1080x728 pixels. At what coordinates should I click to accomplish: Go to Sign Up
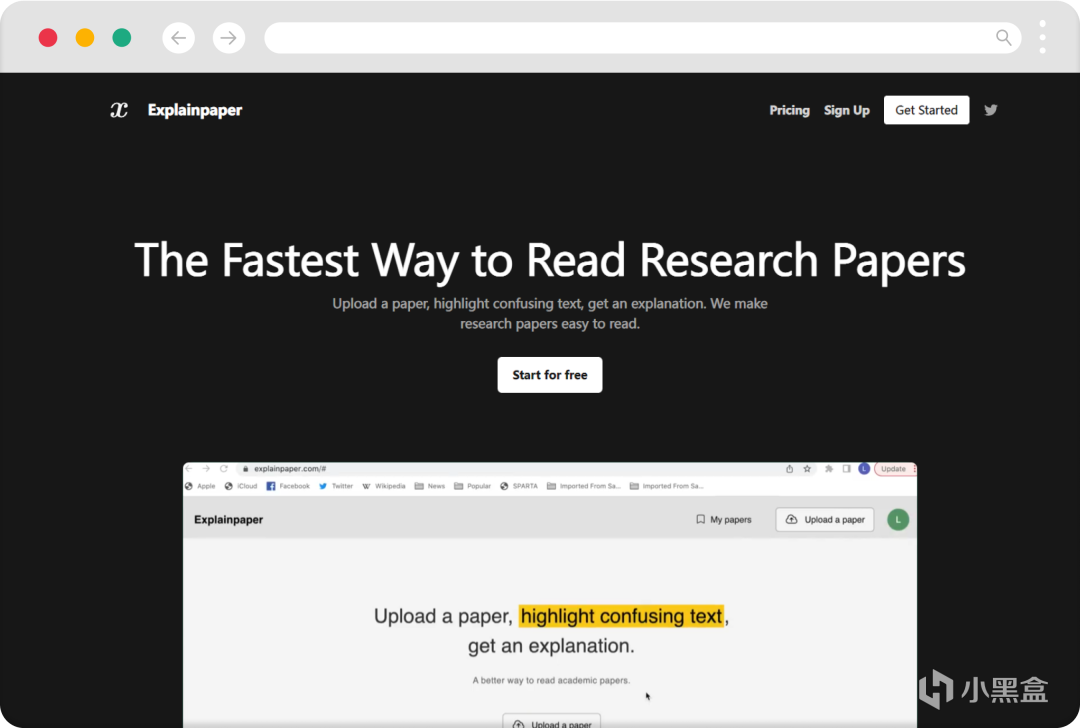point(847,110)
